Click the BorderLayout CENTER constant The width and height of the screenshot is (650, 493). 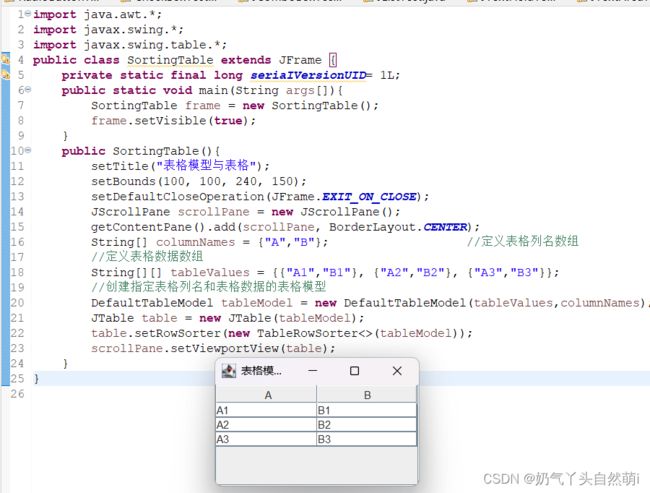pos(445,227)
